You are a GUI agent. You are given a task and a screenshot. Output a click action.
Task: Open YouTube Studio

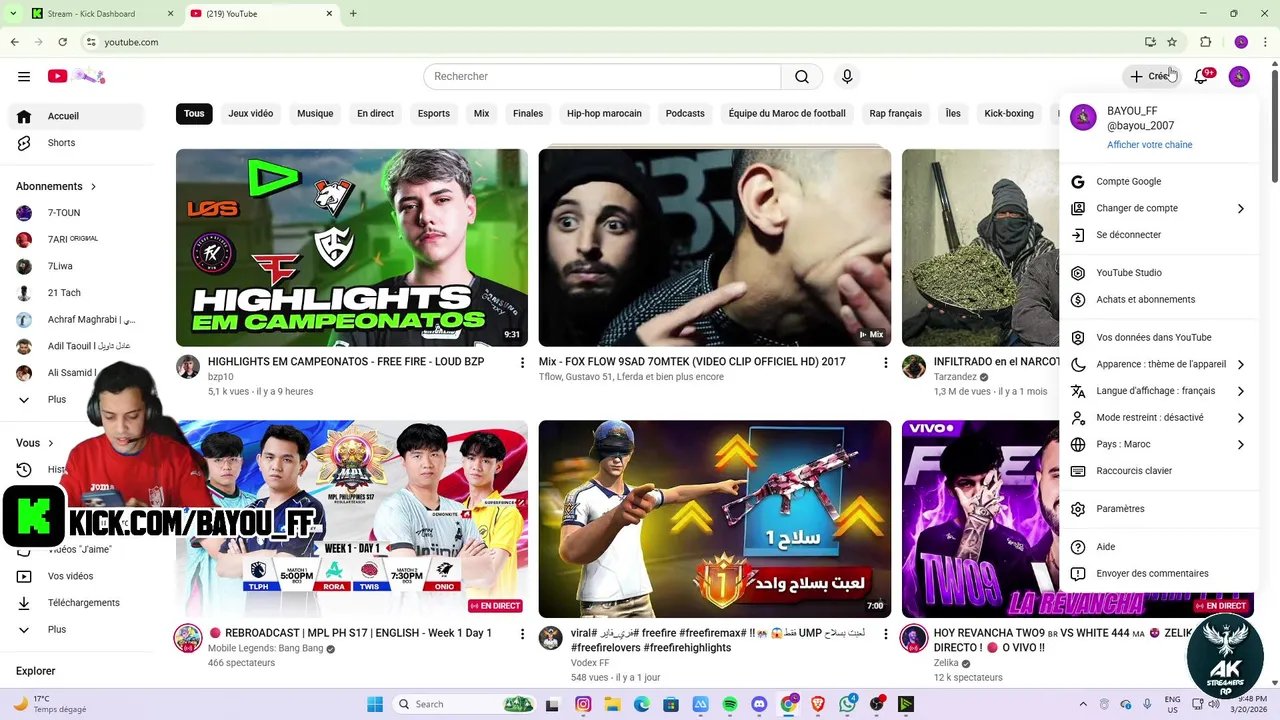(x=1160, y=273)
